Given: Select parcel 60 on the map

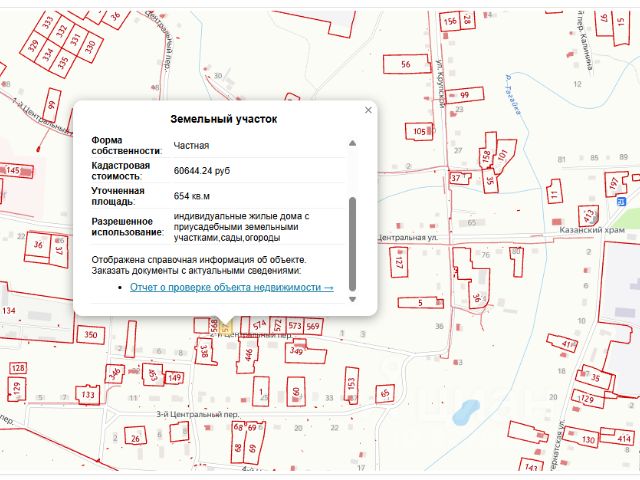Looking at the screenshot, I should (296, 392).
